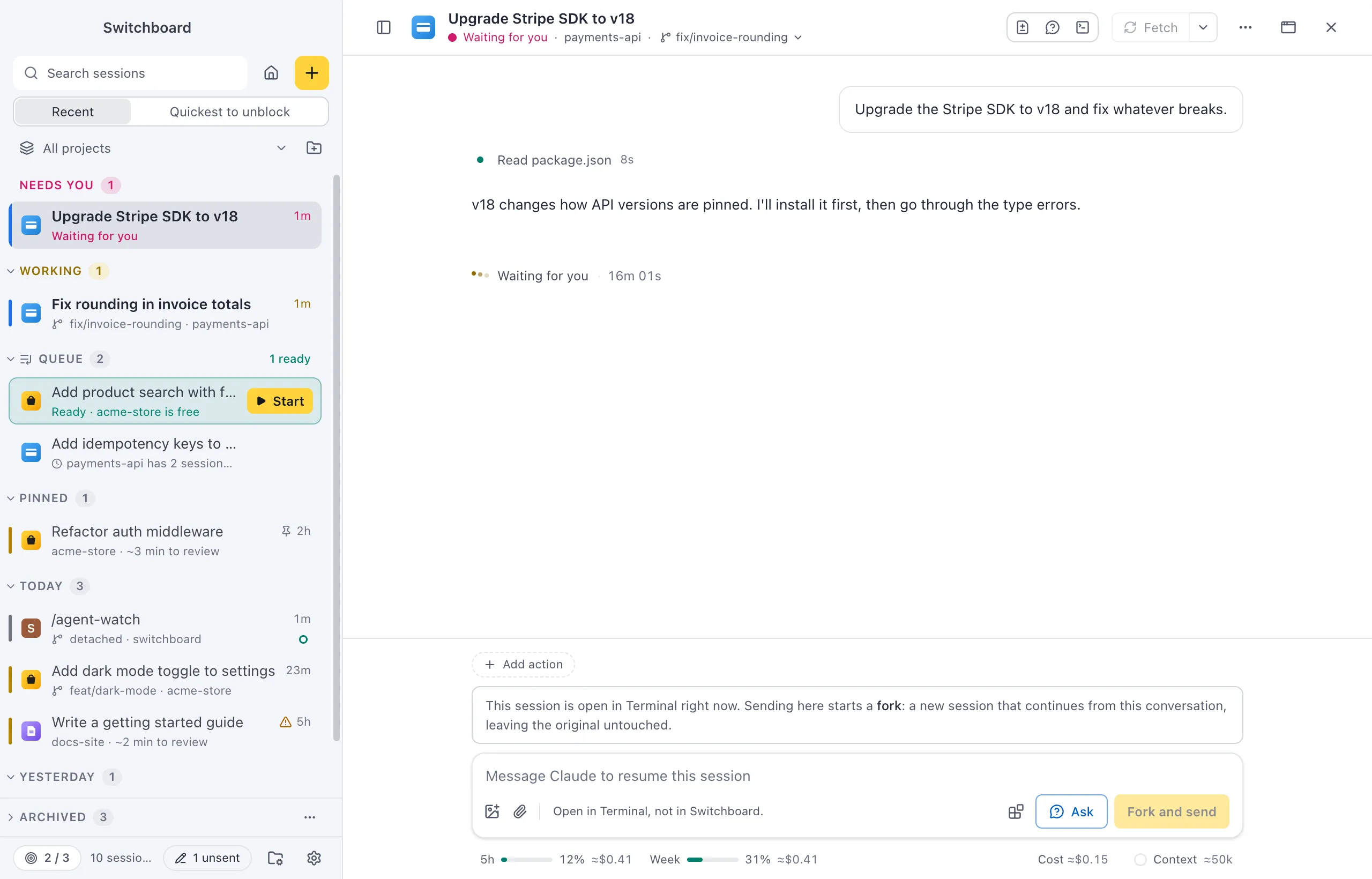Click the Cost ≈$0.15 status
The height and width of the screenshot is (879, 1372).
[x=1072, y=859]
